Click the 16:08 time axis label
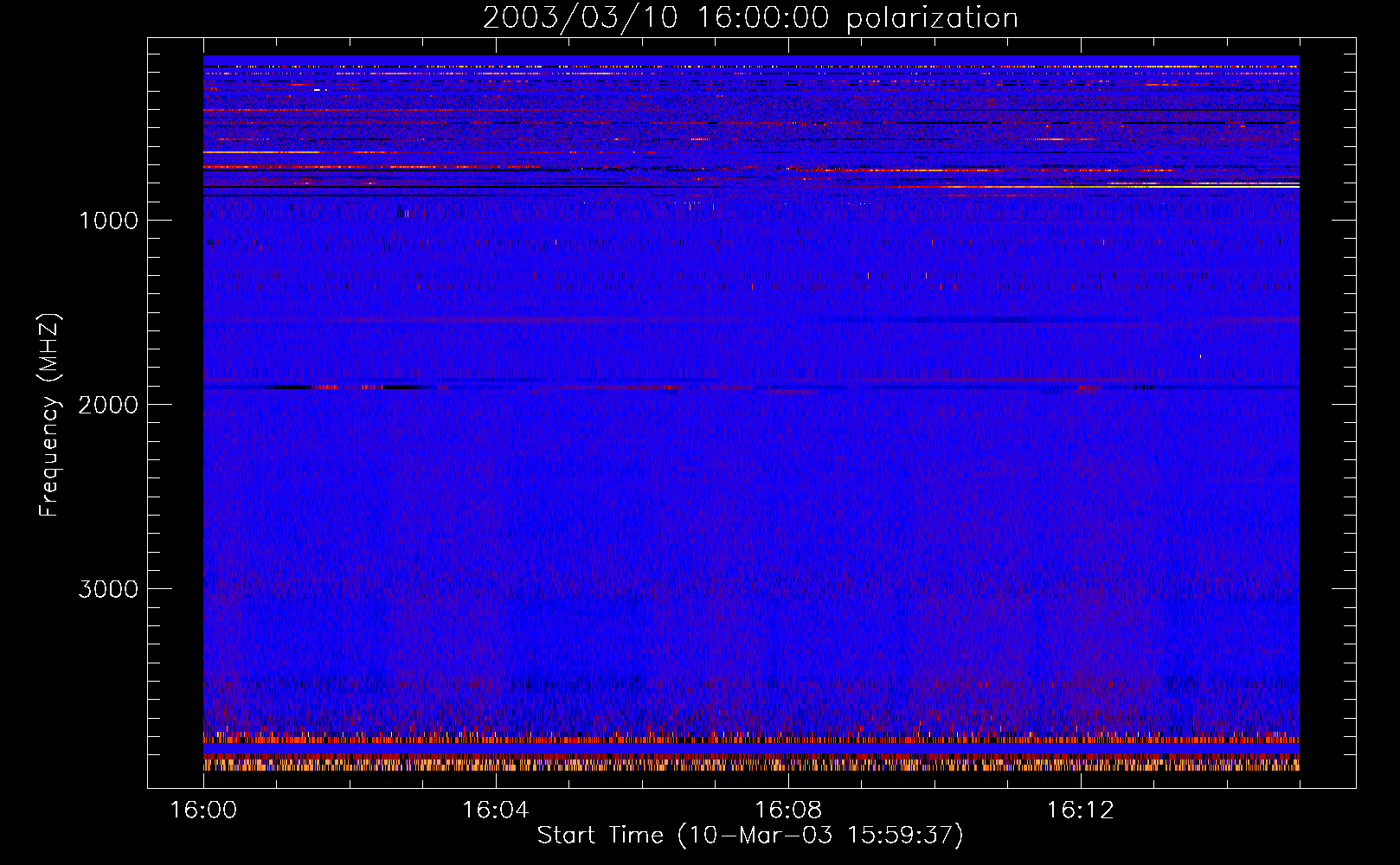 pyautogui.click(x=787, y=811)
